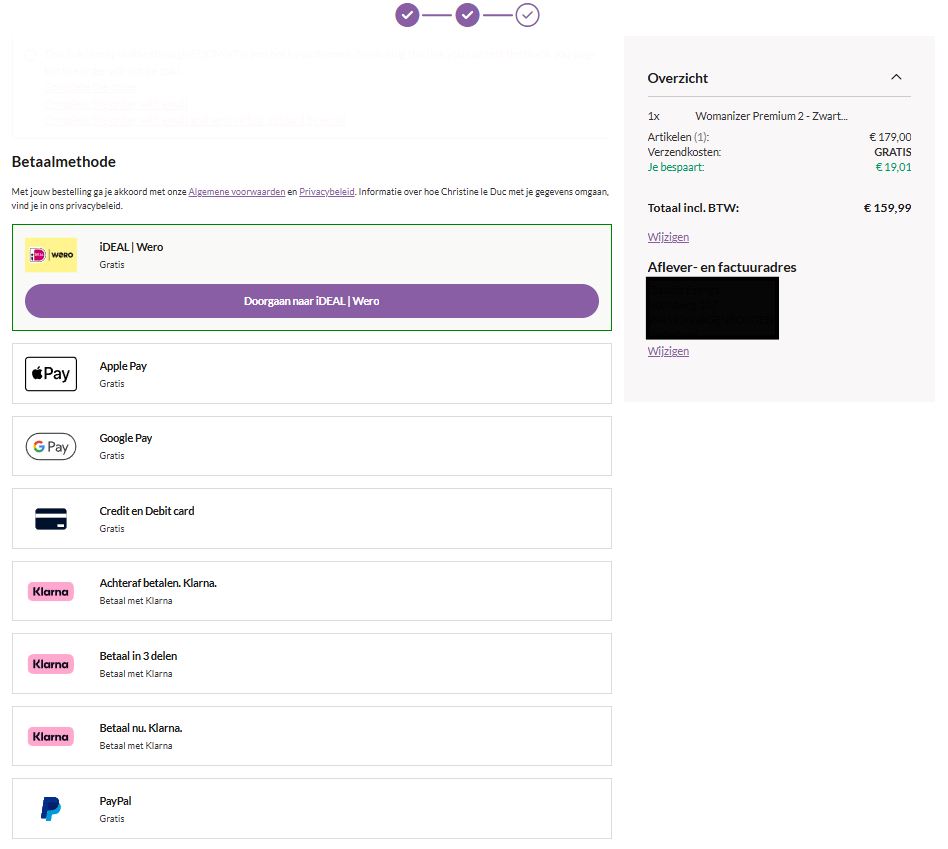The width and height of the screenshot is (948, 849).
Task: Click the credit card icon
Action: tap(51, 519)
